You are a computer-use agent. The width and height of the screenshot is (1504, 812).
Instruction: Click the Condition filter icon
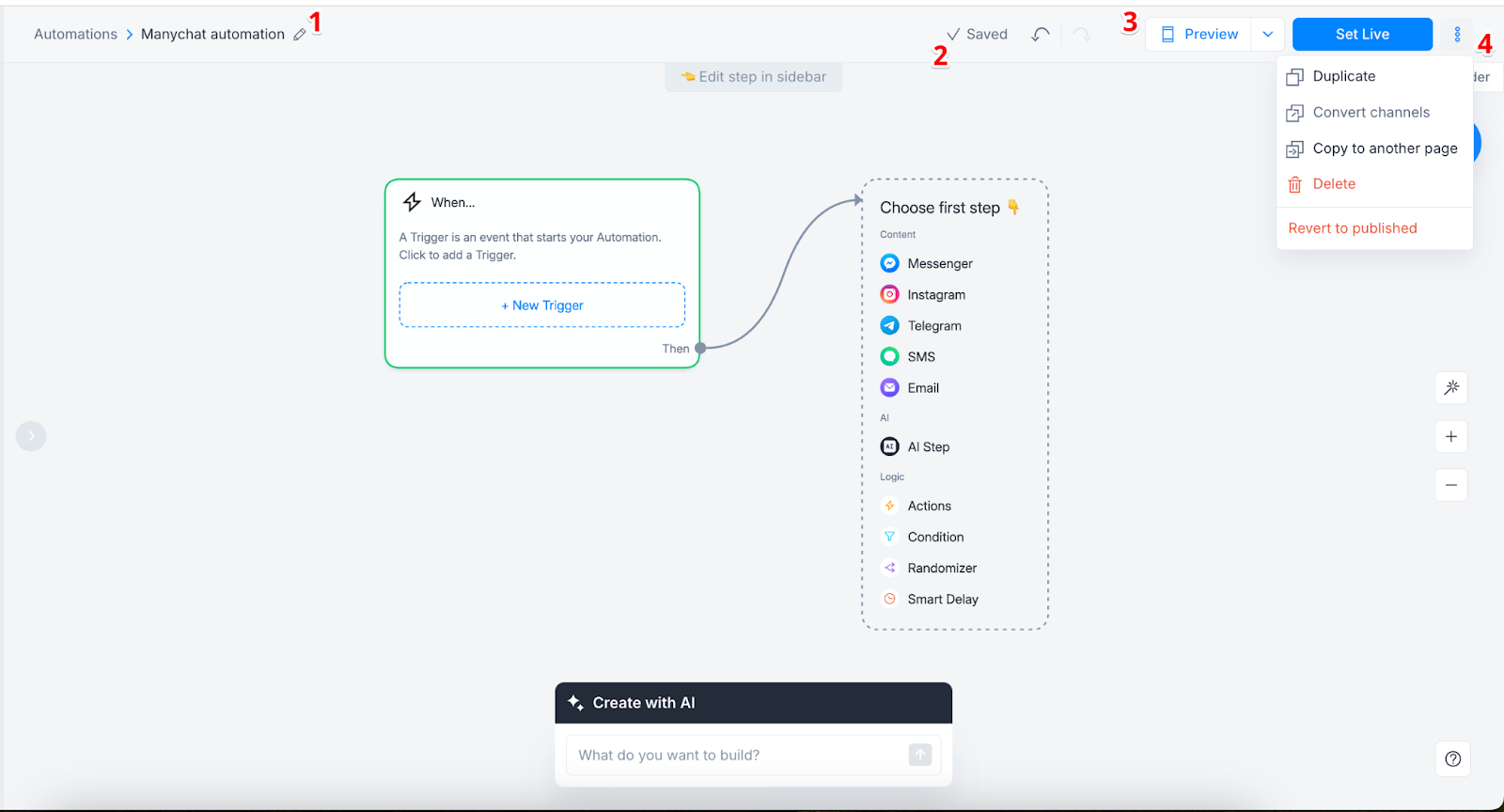889,537
